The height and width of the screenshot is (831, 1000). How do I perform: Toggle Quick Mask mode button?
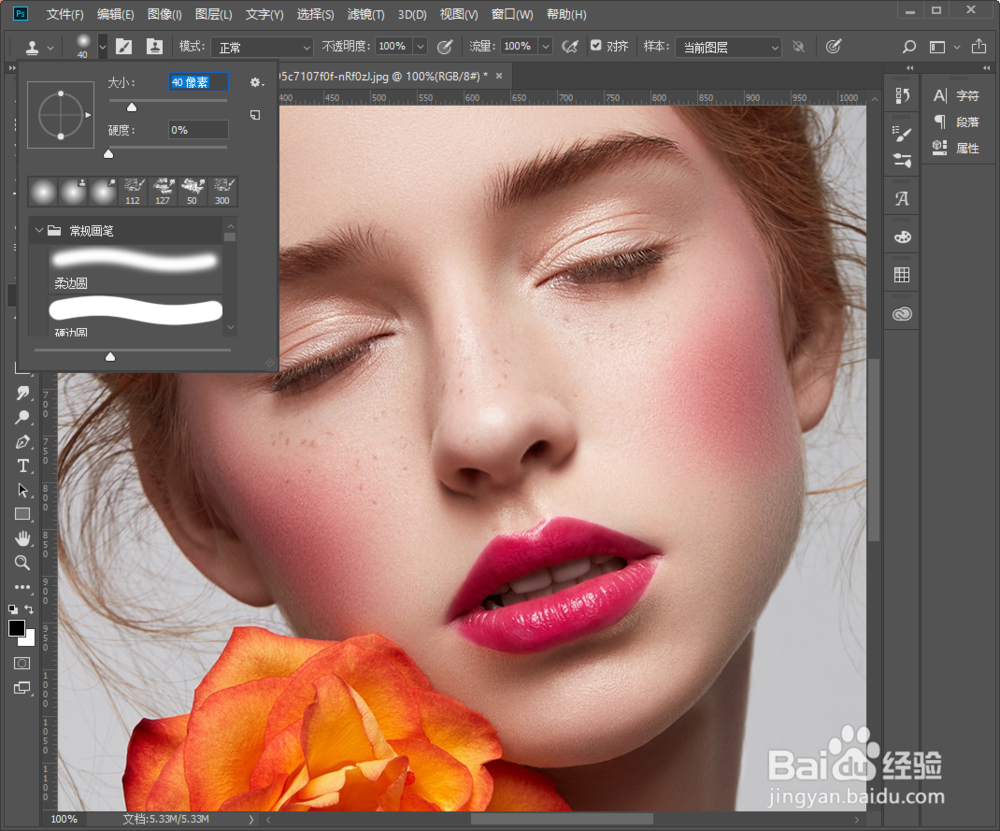pyautogui.click(x=22, y=663)
